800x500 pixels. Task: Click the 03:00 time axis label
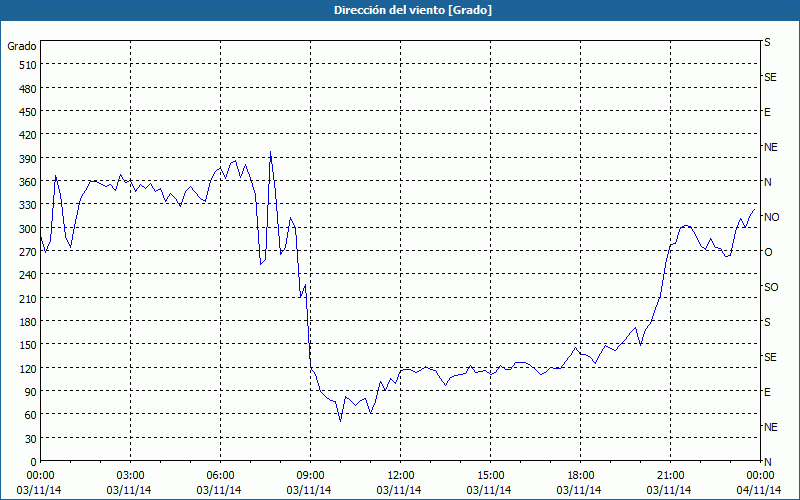(131, 476)
